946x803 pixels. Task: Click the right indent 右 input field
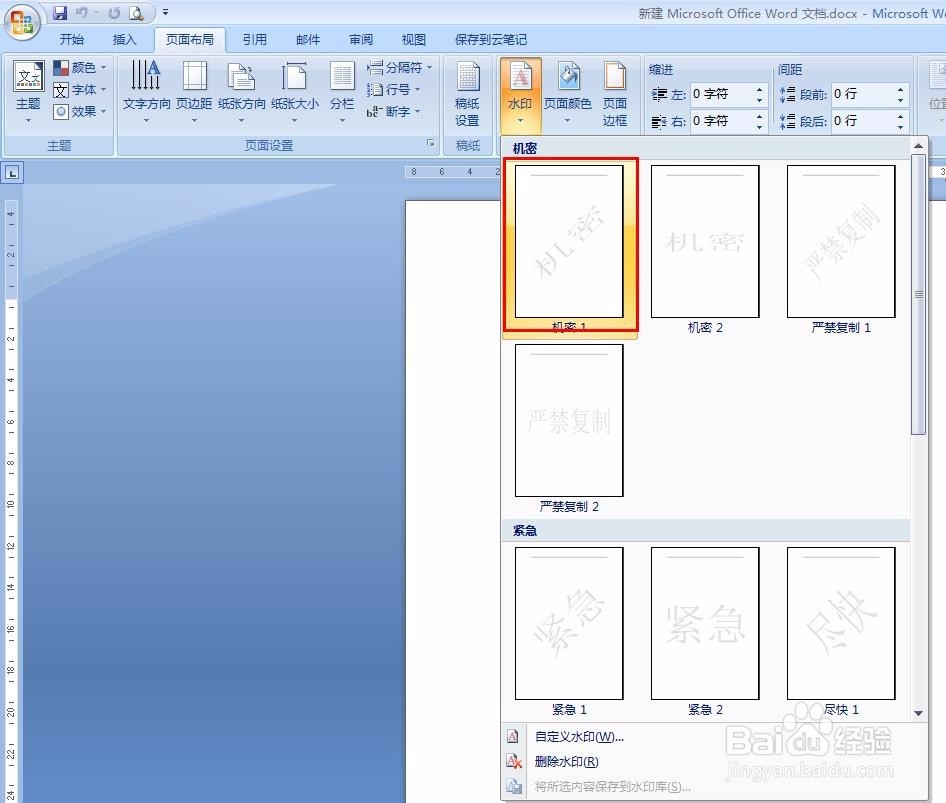point(722,121)
